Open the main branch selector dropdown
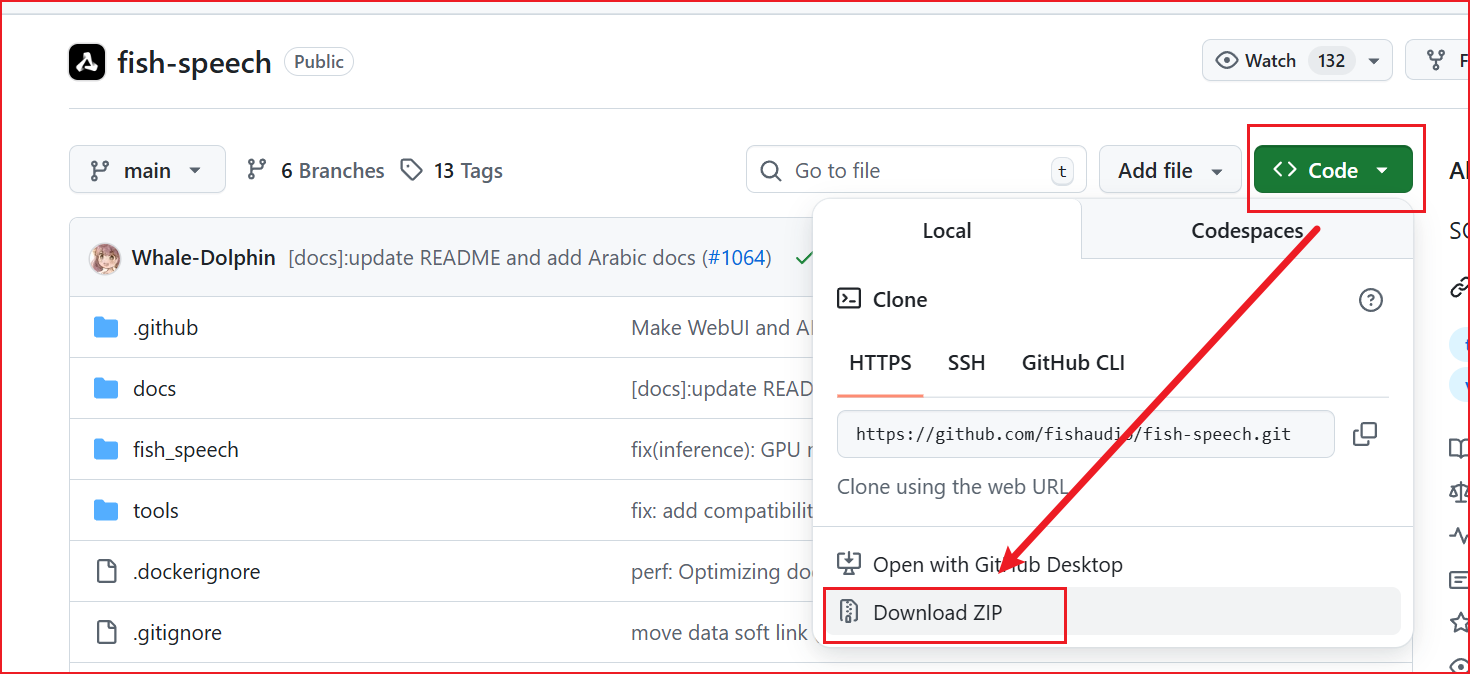This screenshot has width=1470, height=674. pos(147,170)
